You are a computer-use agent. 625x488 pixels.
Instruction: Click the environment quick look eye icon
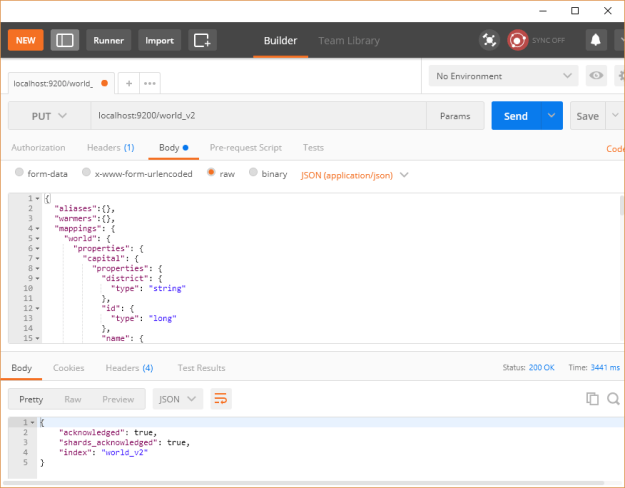click(x=596, y=76)
